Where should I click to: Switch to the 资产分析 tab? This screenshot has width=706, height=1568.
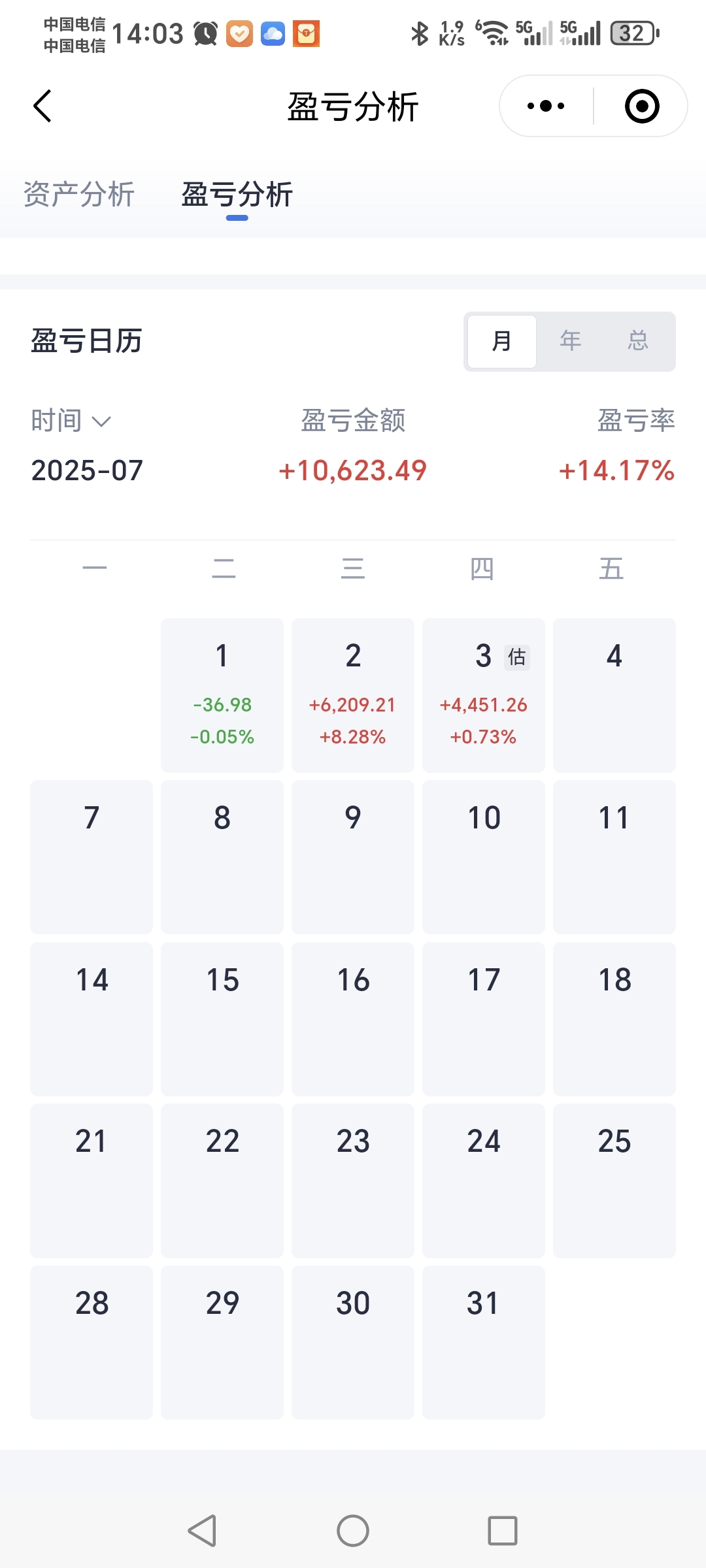[79, 194]
